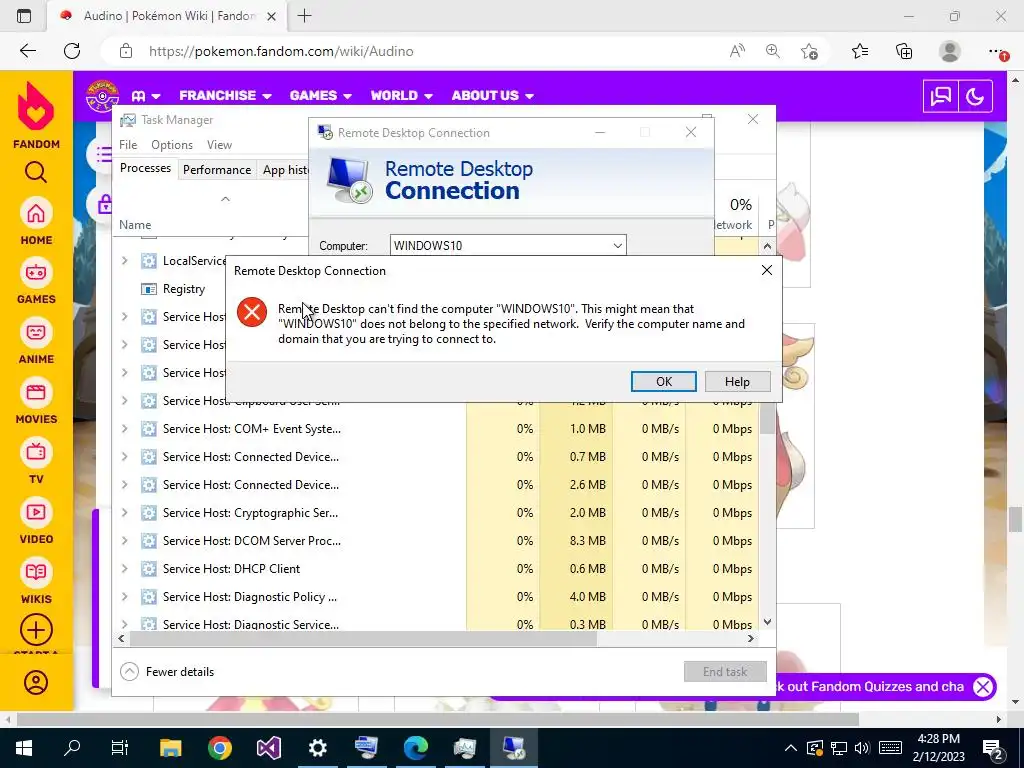Open Windows Start menu

pyautogui.click(x=24, y=748)
